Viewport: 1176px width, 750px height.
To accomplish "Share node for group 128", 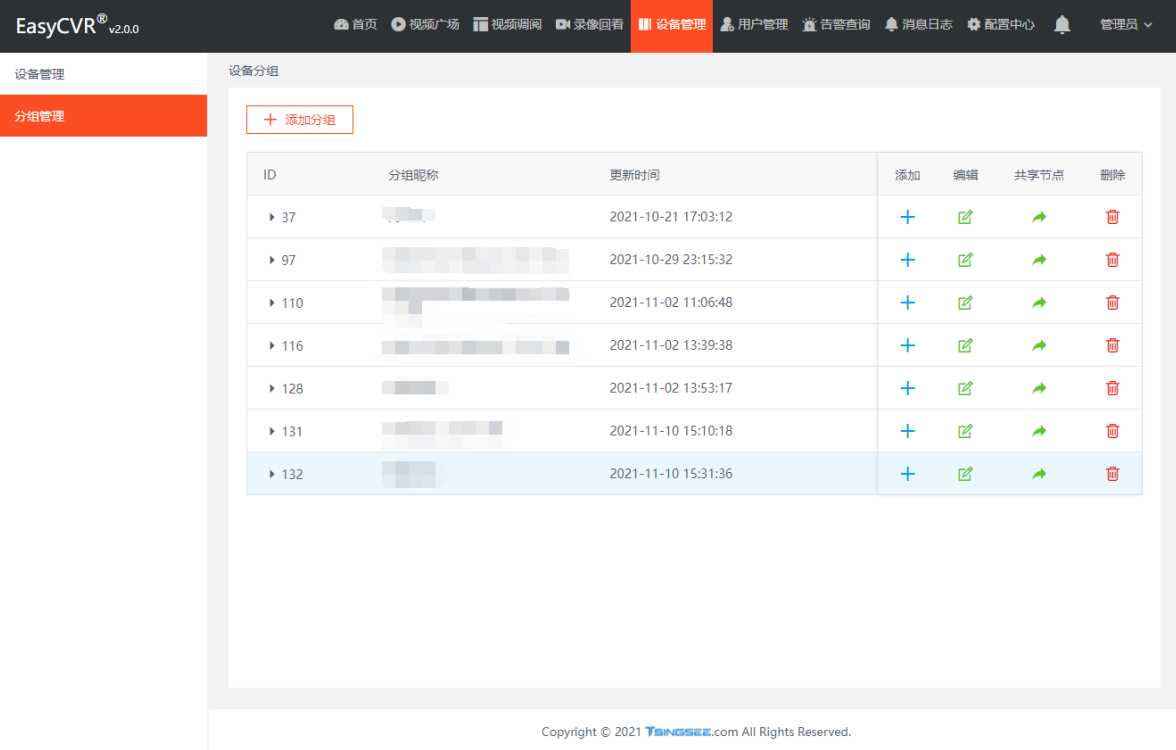I will [x=1039, y=388].
